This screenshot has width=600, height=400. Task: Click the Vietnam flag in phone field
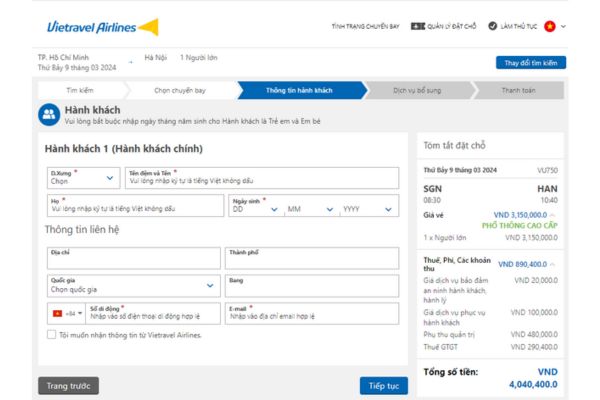(x=57, y=314)
